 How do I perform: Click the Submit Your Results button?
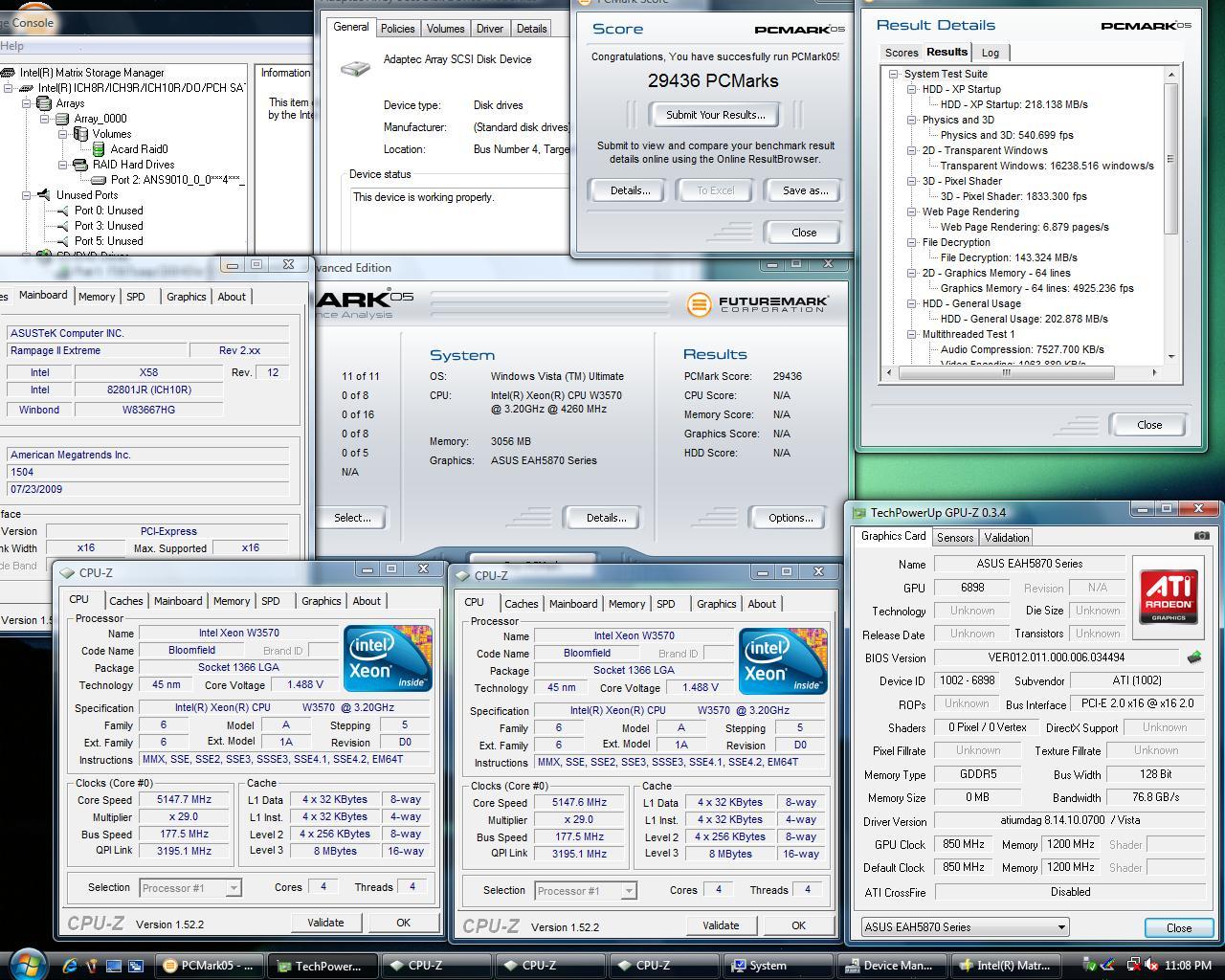coord(716,115)
